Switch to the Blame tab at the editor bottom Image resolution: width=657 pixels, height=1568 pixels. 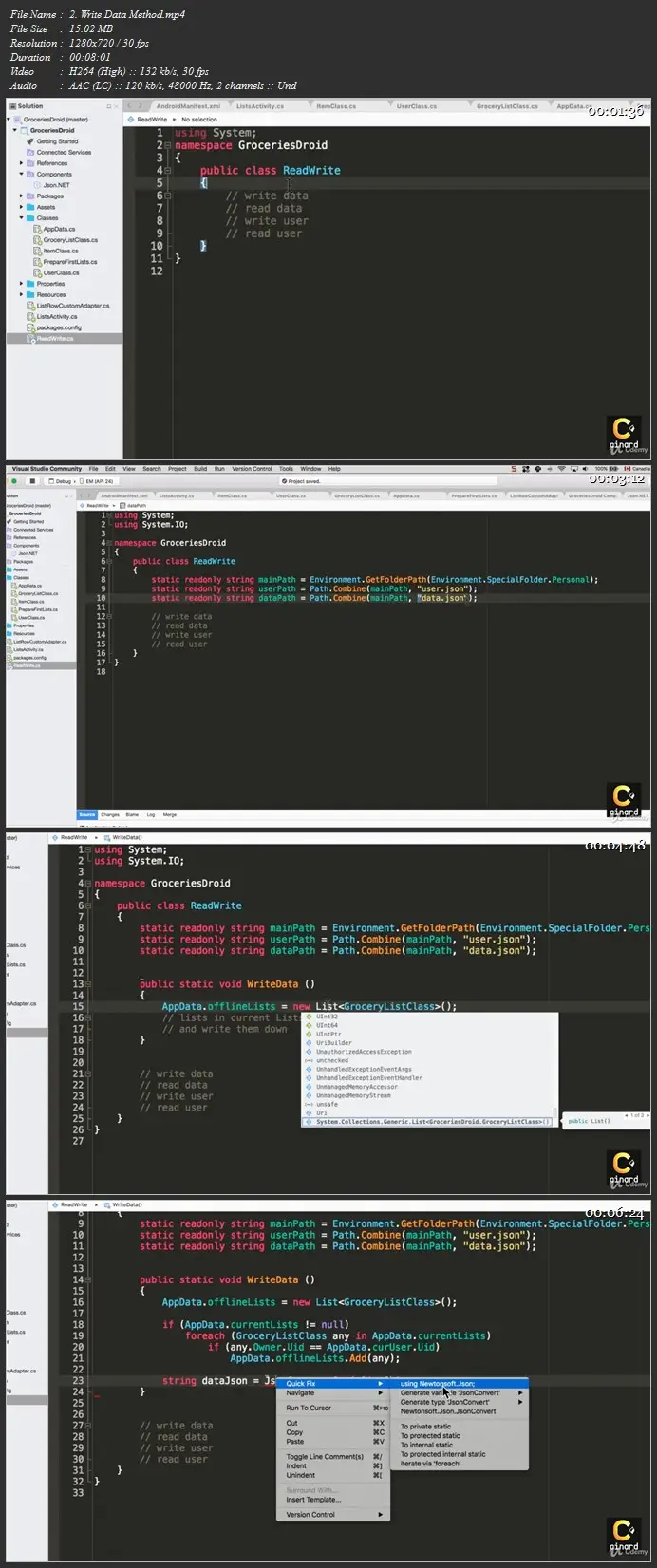click(x=132, y=814)
